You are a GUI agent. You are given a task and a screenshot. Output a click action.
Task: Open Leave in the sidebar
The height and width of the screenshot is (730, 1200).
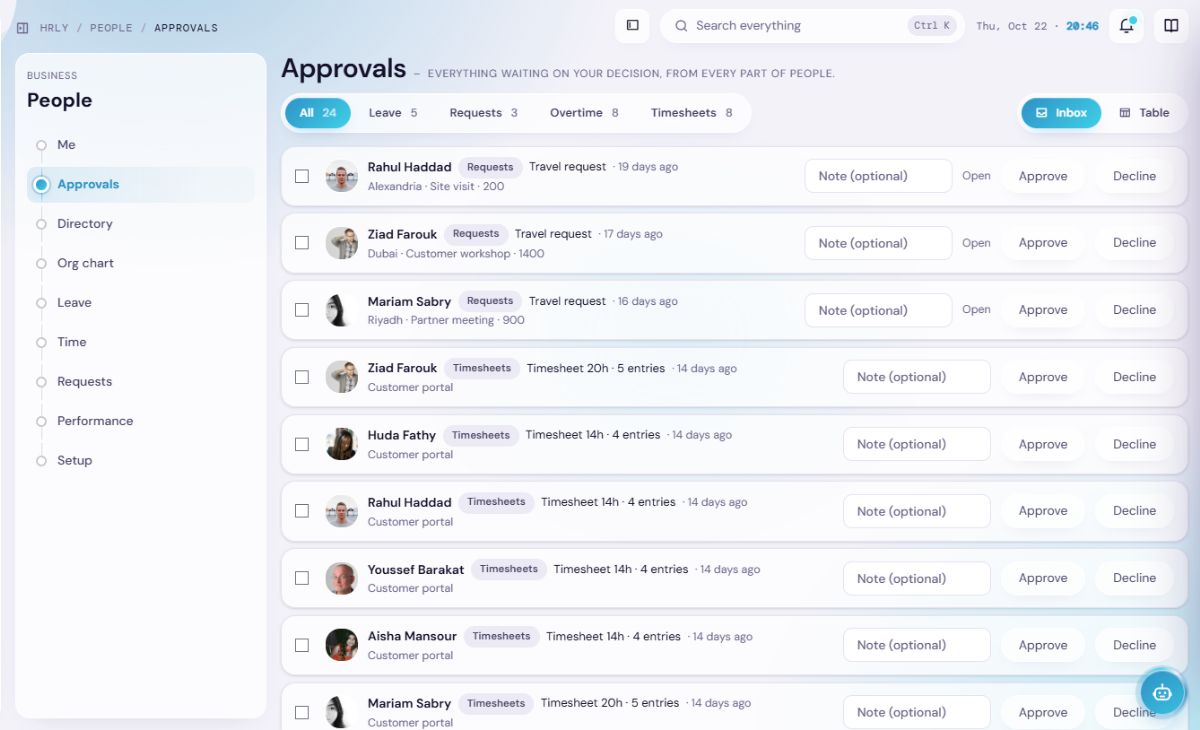click(141, 303)
